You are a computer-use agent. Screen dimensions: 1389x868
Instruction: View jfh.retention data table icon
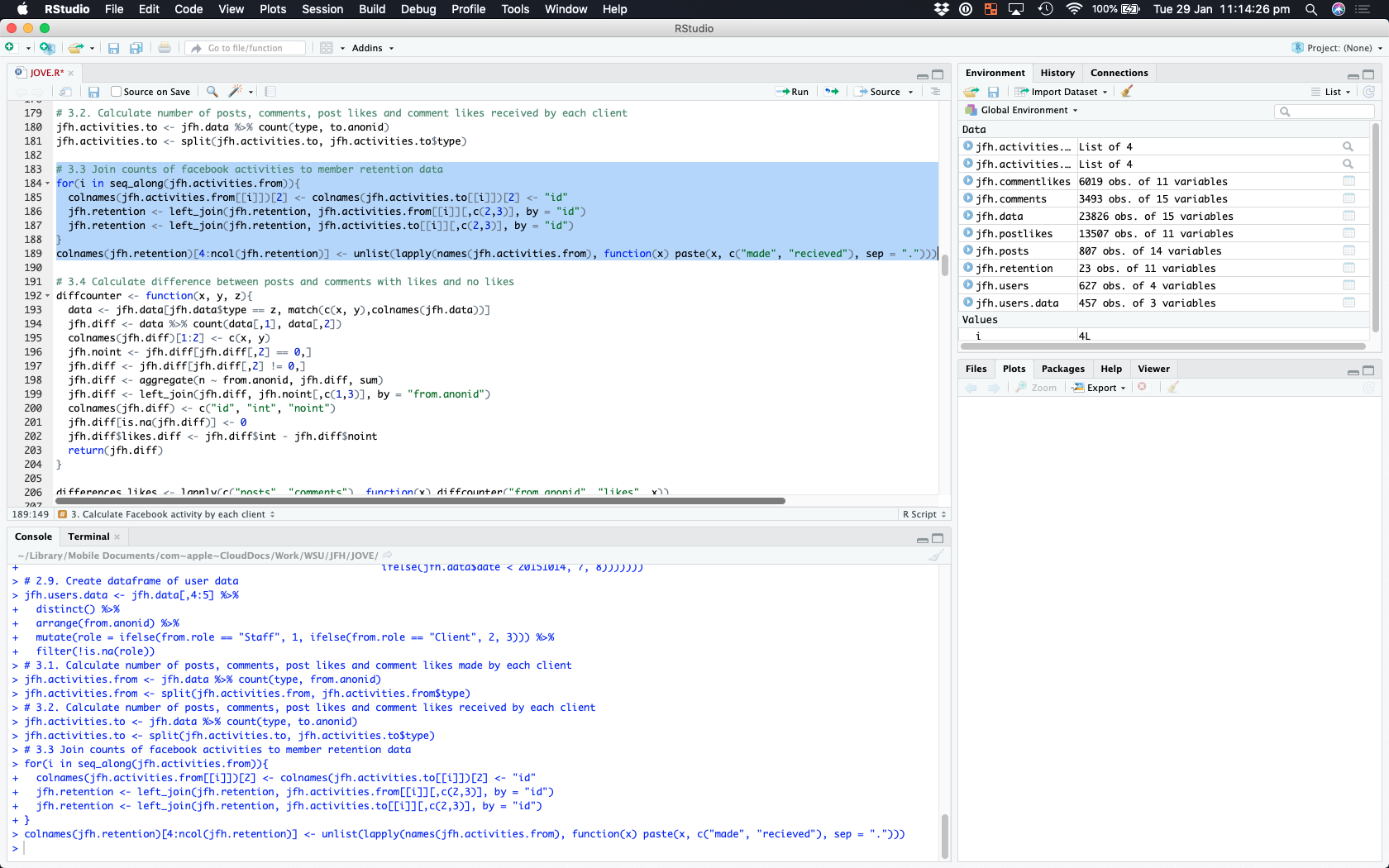pos(1348,268)
